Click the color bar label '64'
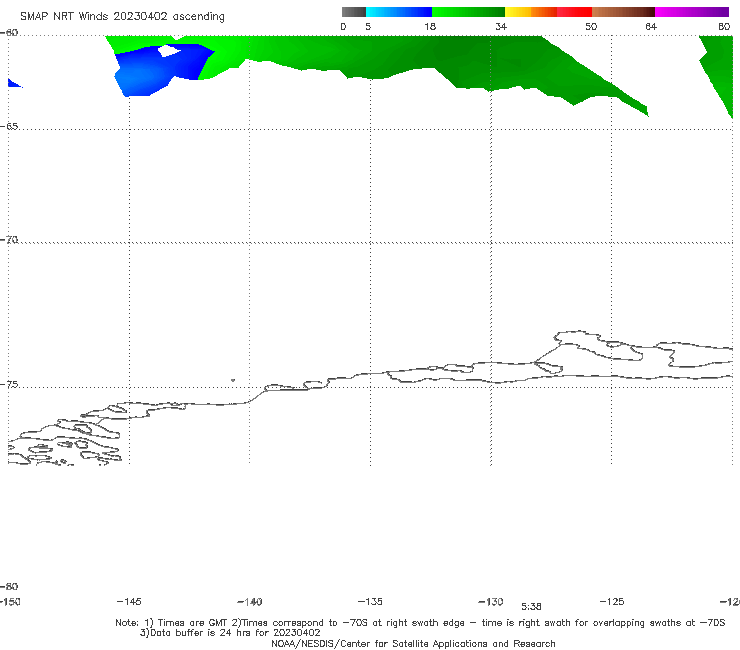 (651, 27)
